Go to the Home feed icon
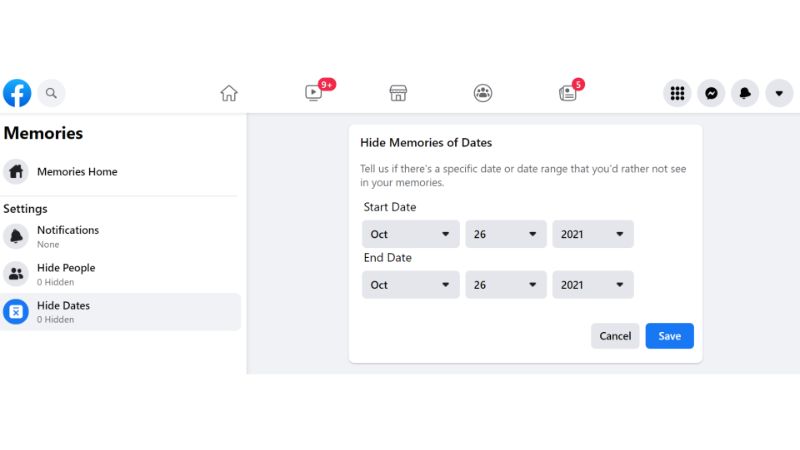This screenshot has width=800, height=450. tap(229, 93)
